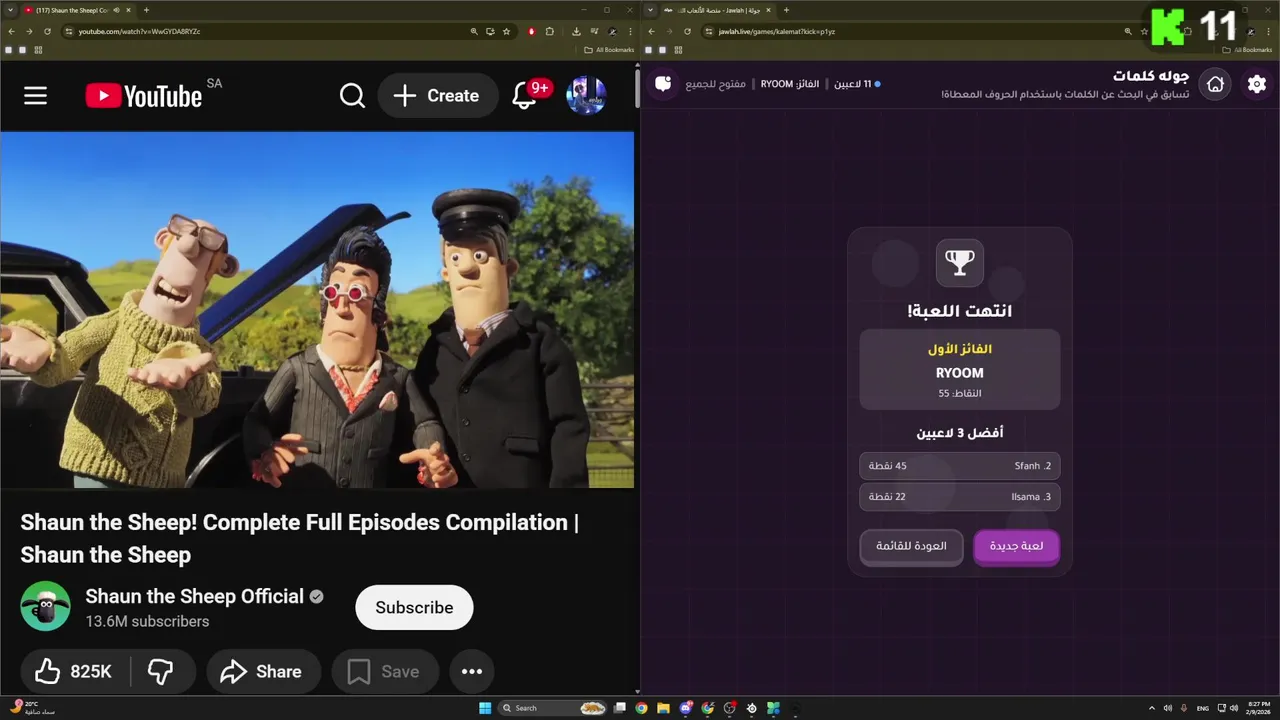Open extensions puzzle icon in YouTube window

coord(549,31)
